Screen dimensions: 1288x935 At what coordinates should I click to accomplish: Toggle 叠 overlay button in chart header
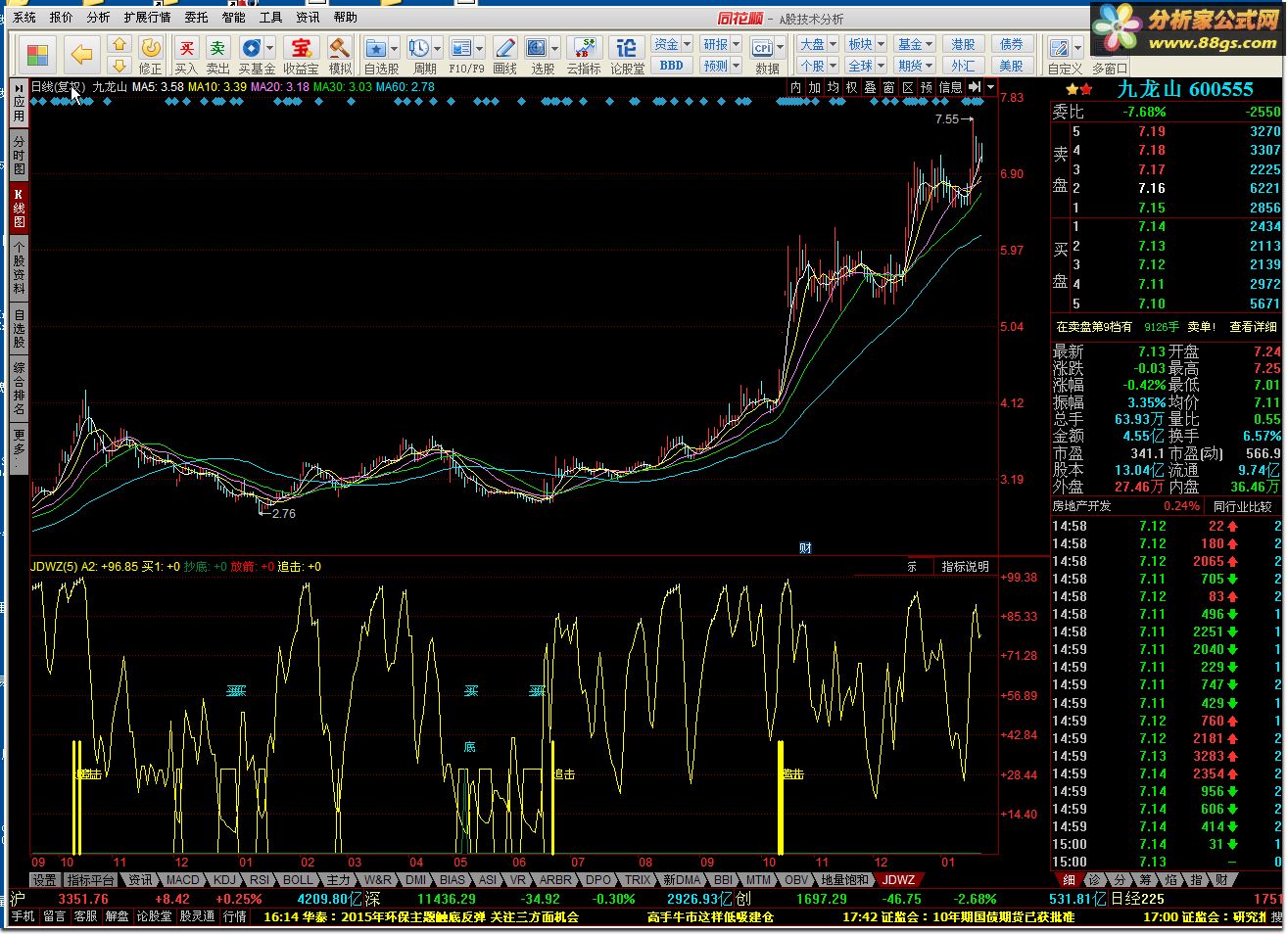pyautogui.click(x=870, y=87)
